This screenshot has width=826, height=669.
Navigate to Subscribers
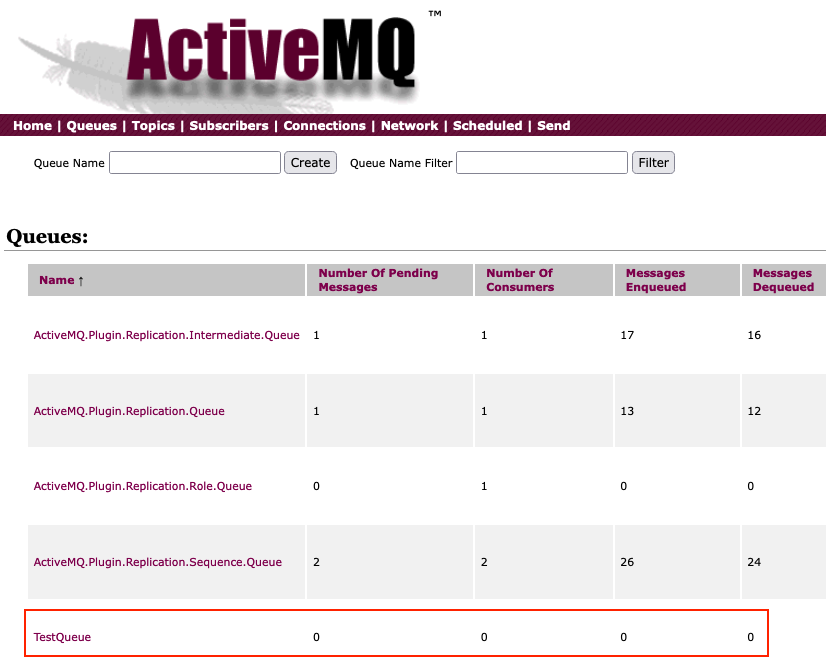point(229,125)
